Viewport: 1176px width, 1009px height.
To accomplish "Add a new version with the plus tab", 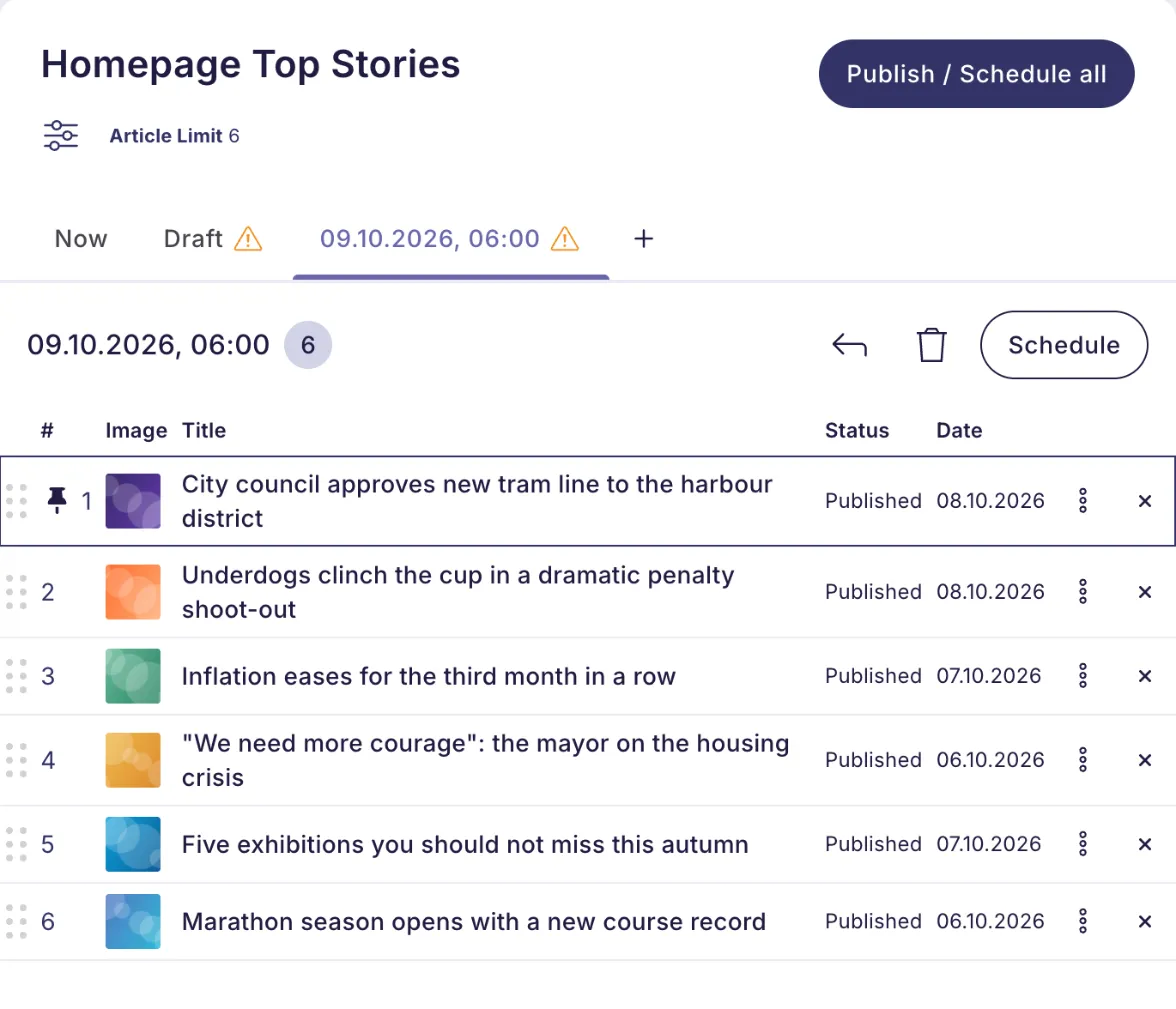I will coord(644,239).
